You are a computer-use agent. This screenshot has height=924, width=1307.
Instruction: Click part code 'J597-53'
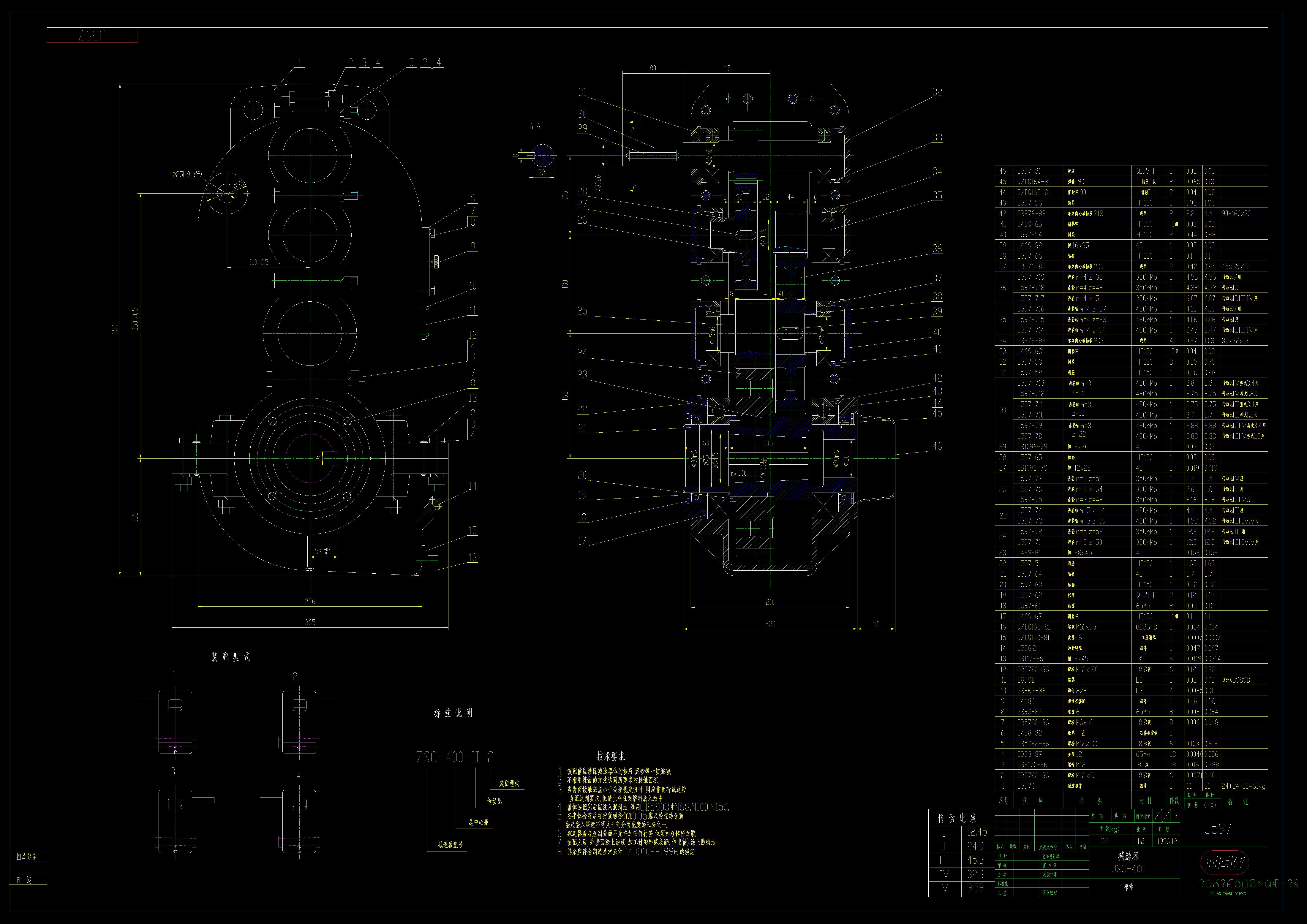(1029, 362)
